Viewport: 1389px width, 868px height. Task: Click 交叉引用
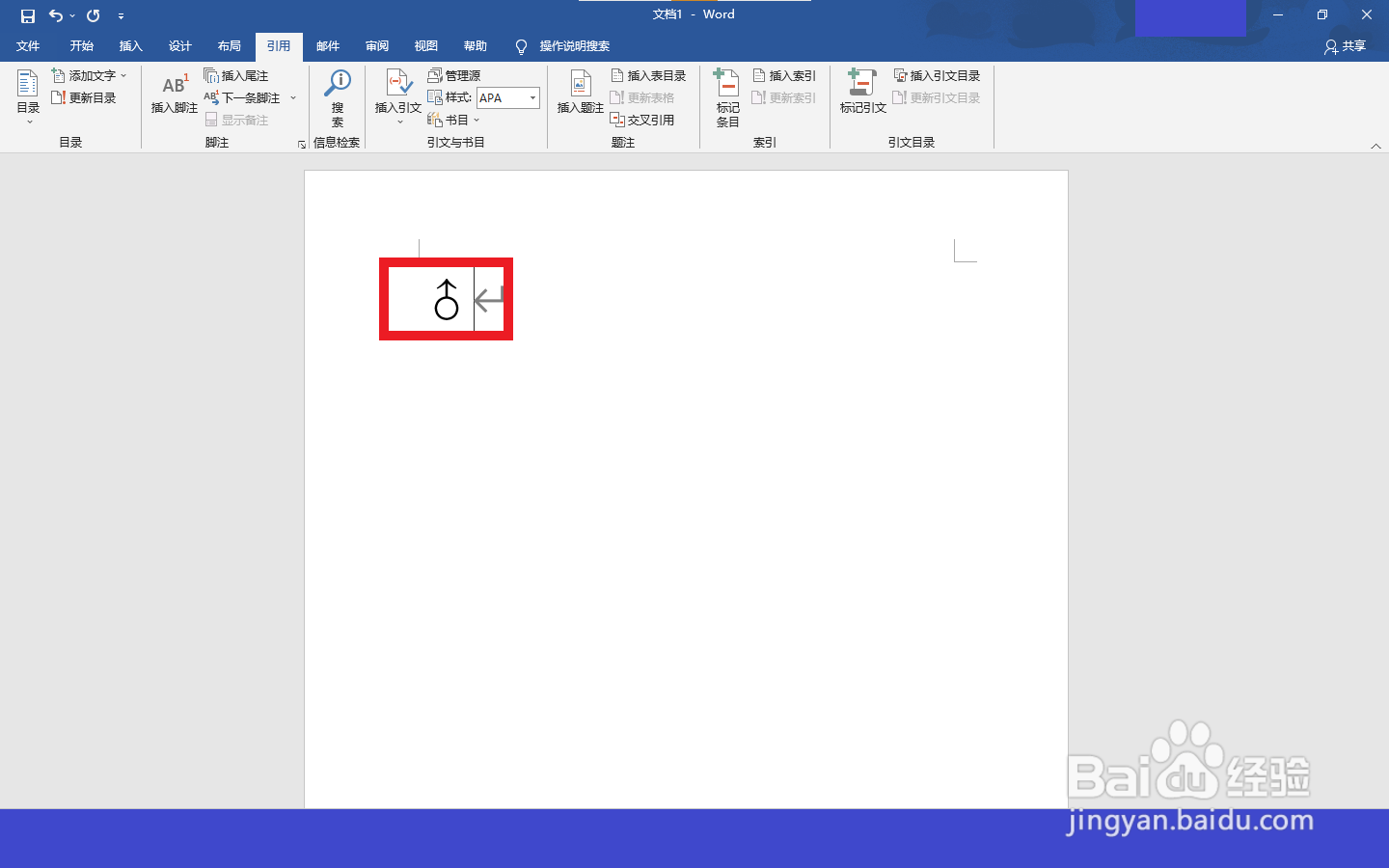tap(642, 120)
